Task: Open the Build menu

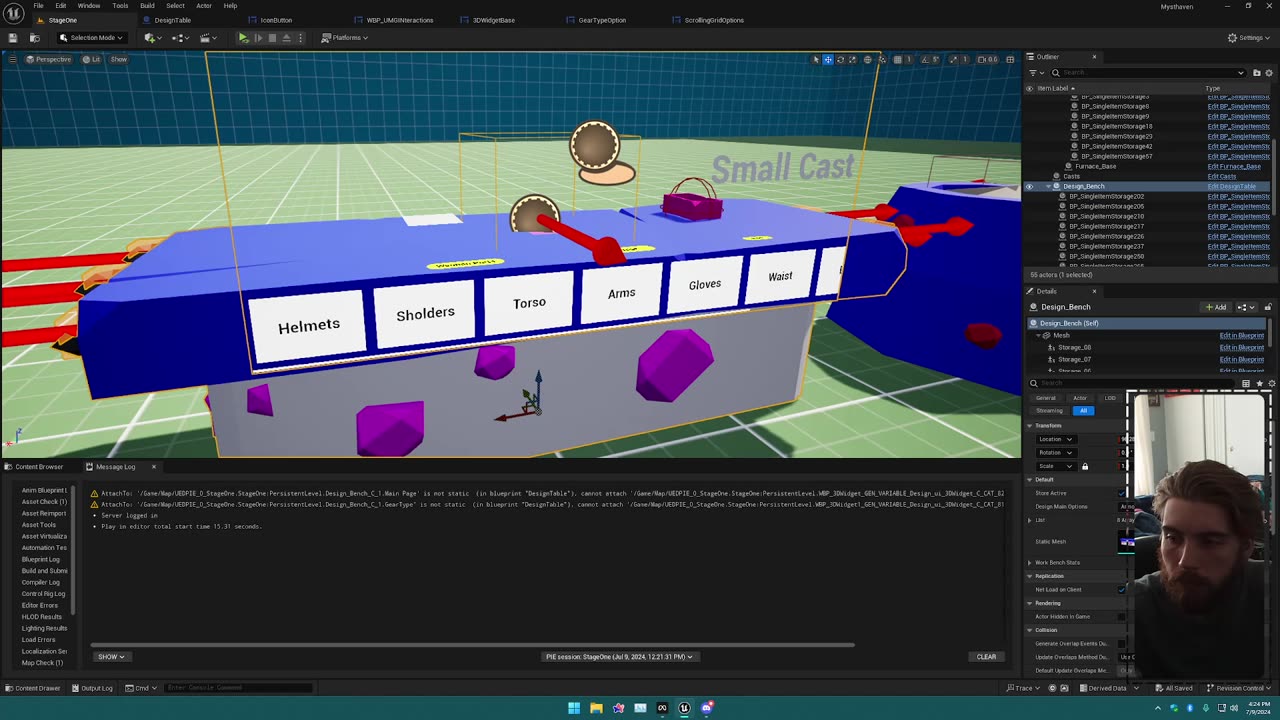Action: (x=147, y=6)
